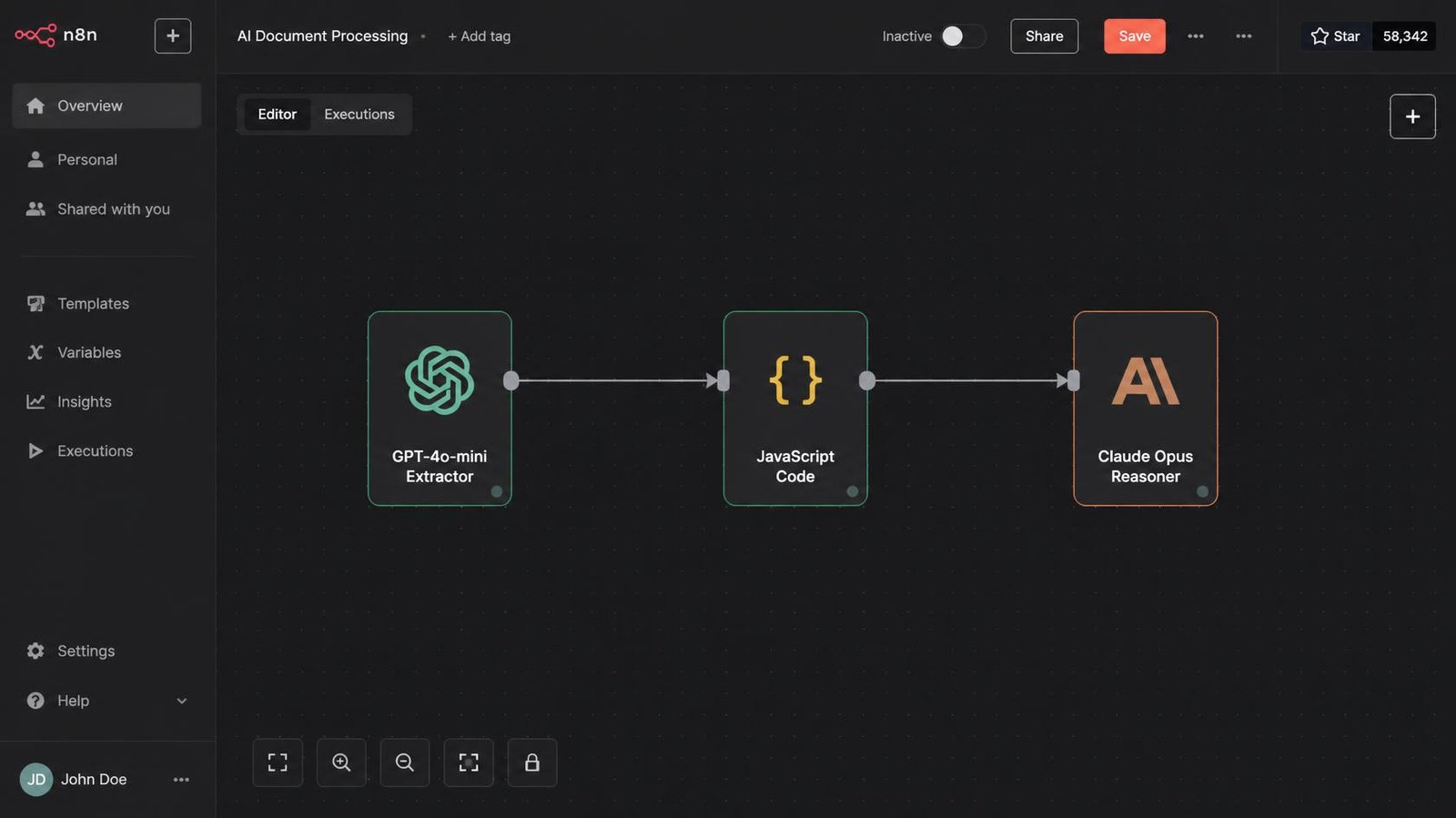Viewport: 1456px width, 818px height.
Task: Click status dot on Claude Opus Reasoner node
Action: pyautogui.click(x=1202, y=491)
